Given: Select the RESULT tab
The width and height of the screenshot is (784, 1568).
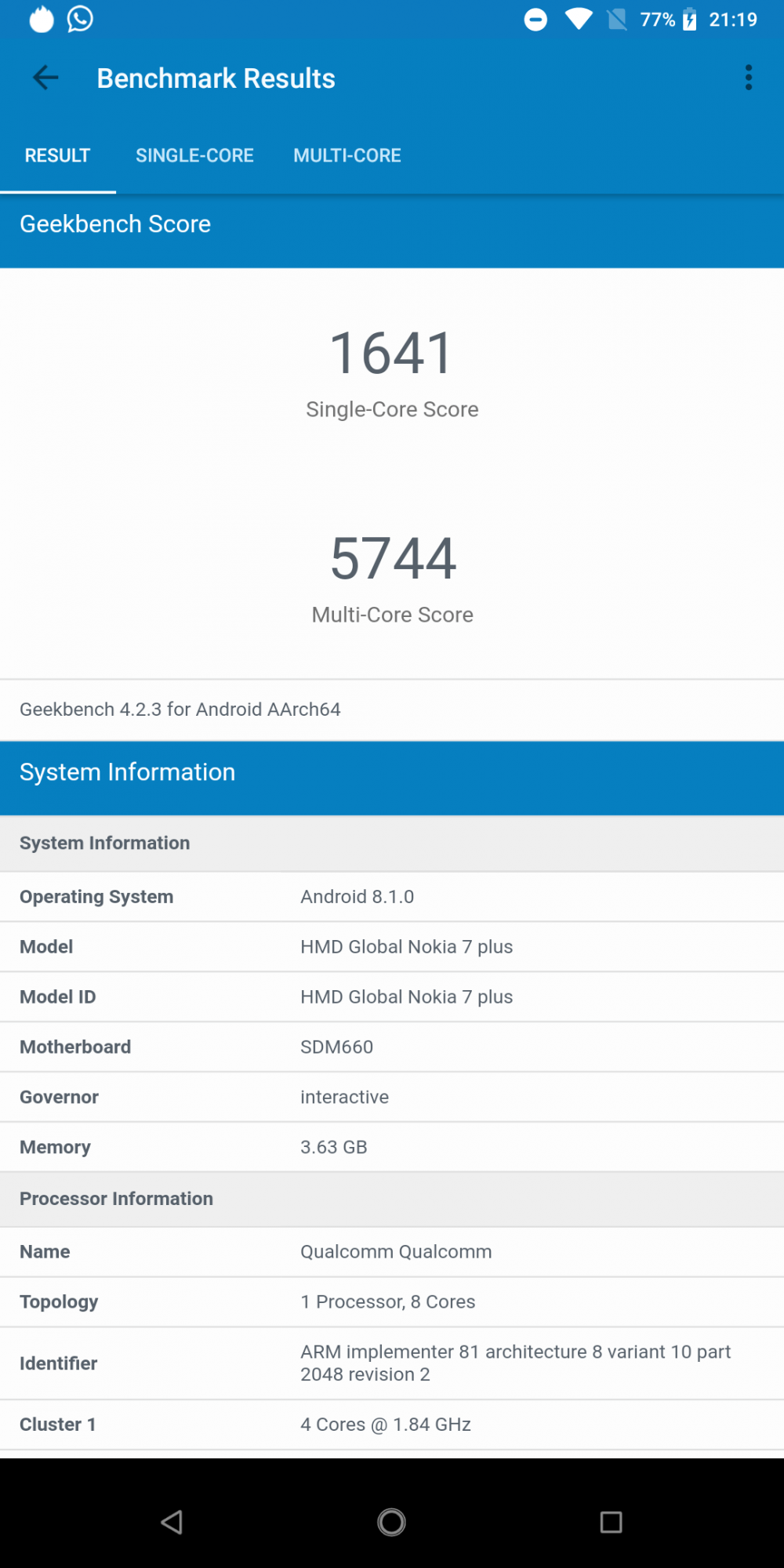Looking at the screenshot, I should [57, 155].
